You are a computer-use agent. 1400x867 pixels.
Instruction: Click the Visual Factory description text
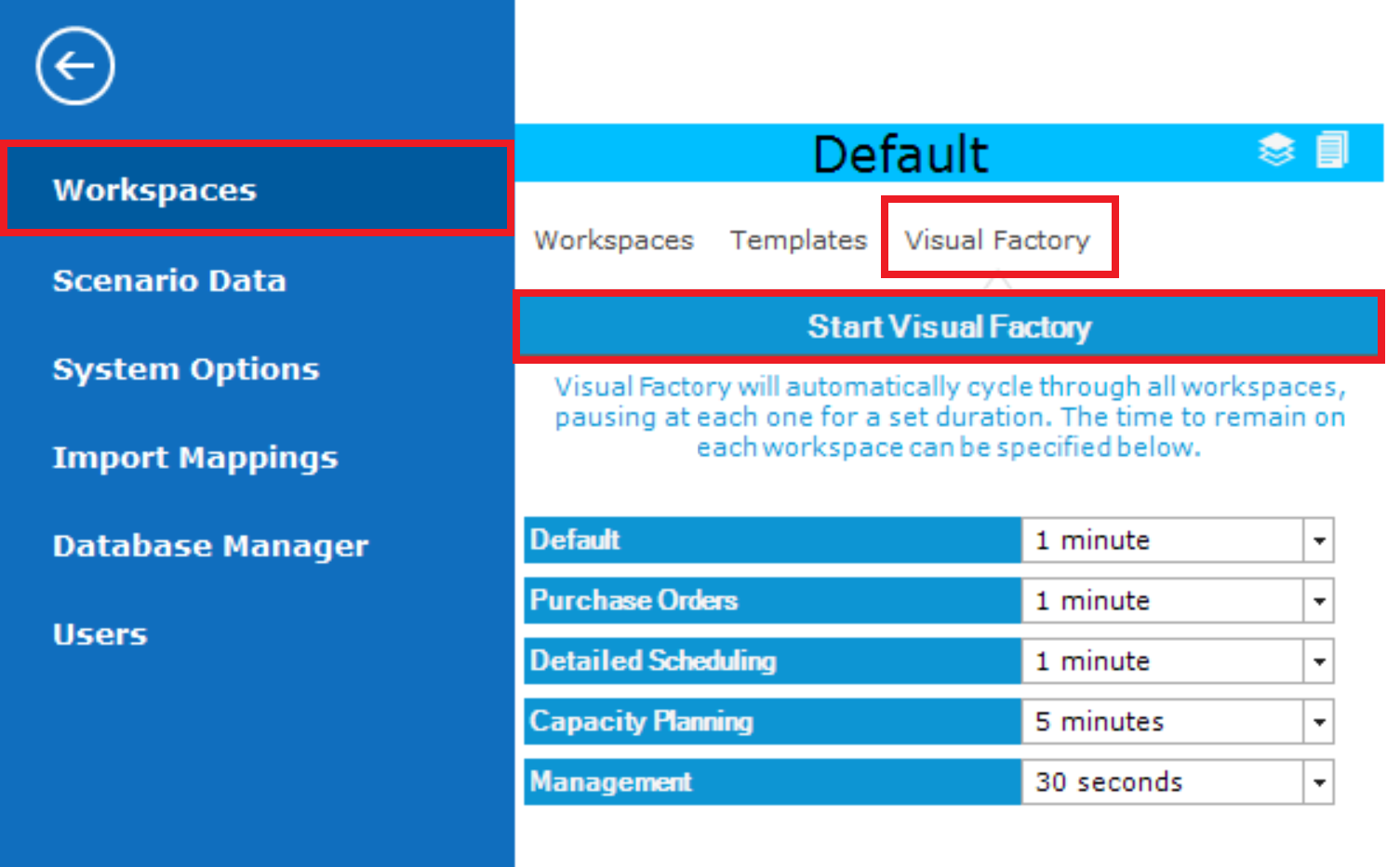pos(950,417)
